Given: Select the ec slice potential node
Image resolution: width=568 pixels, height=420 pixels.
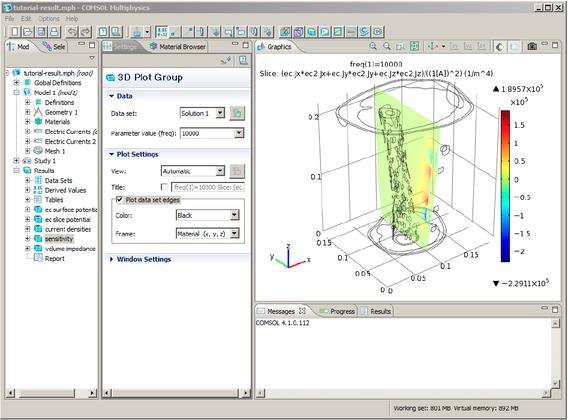Looking at the screenshot, I should 68,219.
